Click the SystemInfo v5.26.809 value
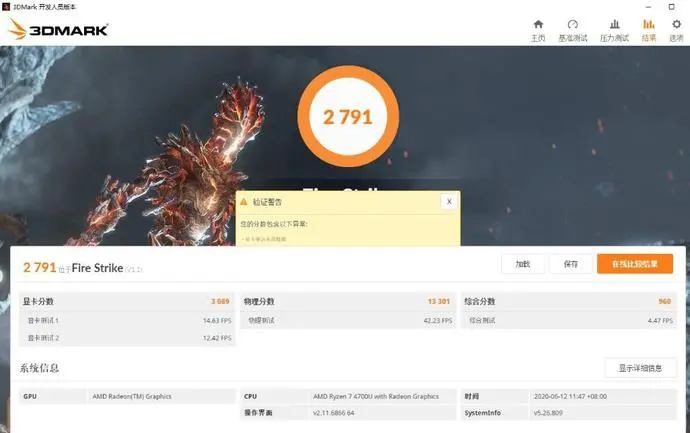 (548, 413)
